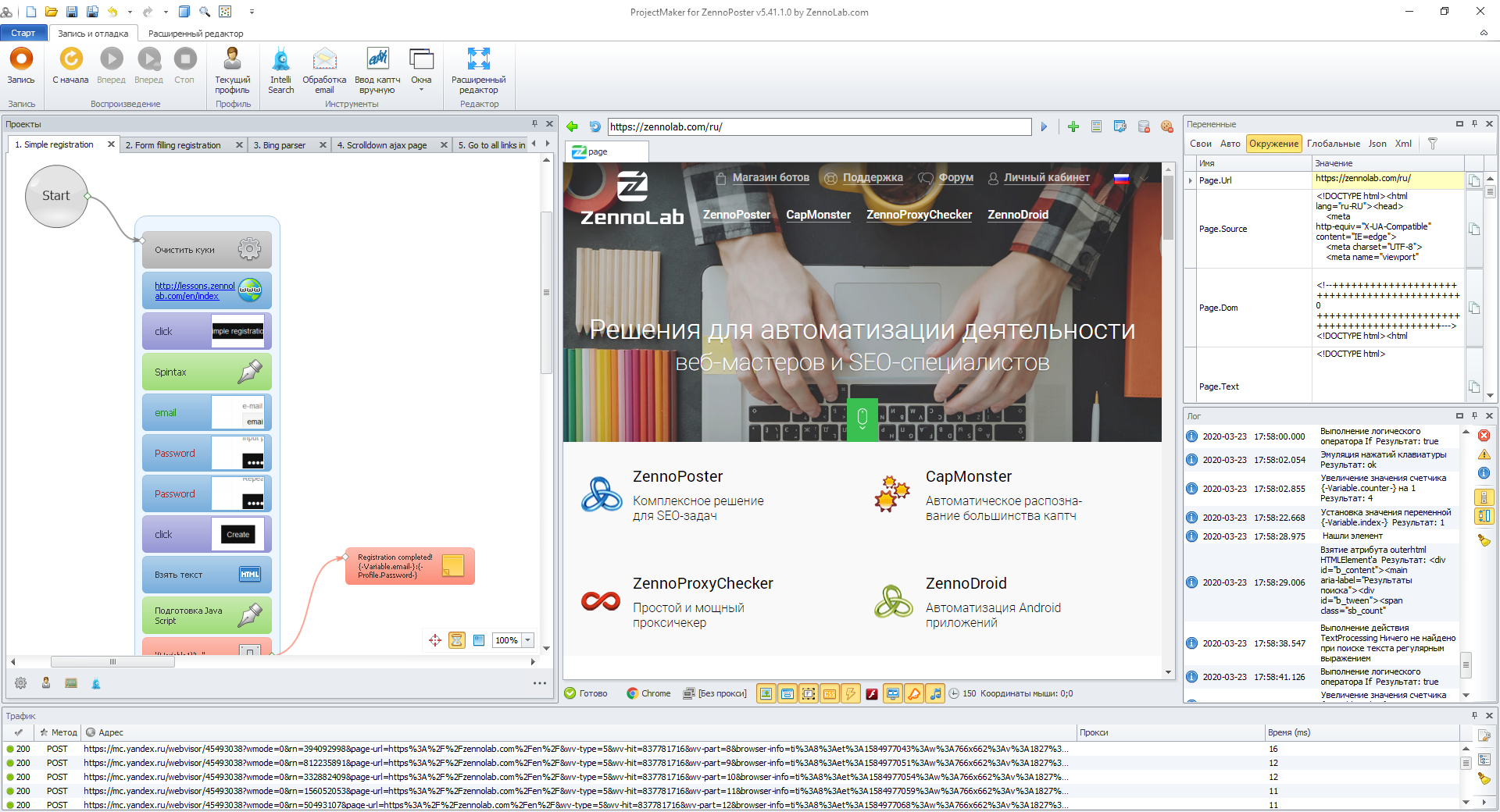Toggle sound playback music-note button
Viewport: 1500px width, 812px height.
point(935,693)
